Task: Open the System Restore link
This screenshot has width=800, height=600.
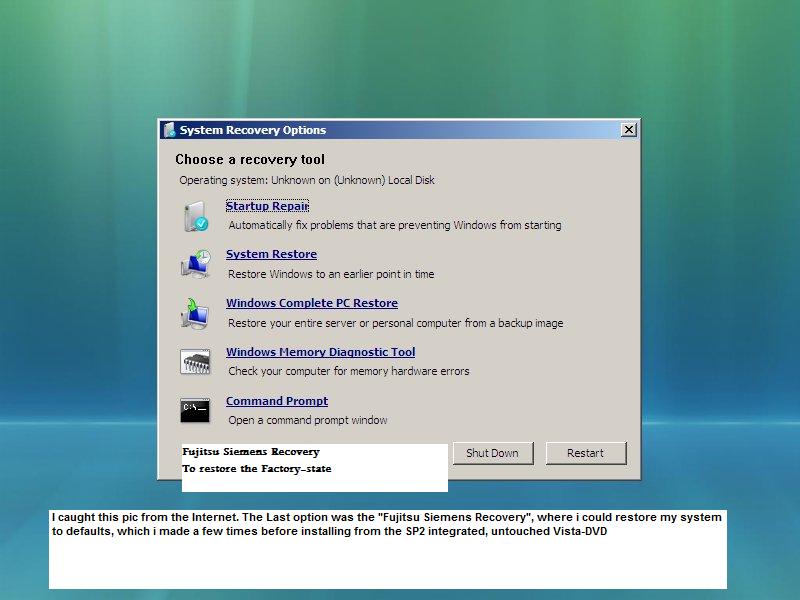Action: [271, 254]
